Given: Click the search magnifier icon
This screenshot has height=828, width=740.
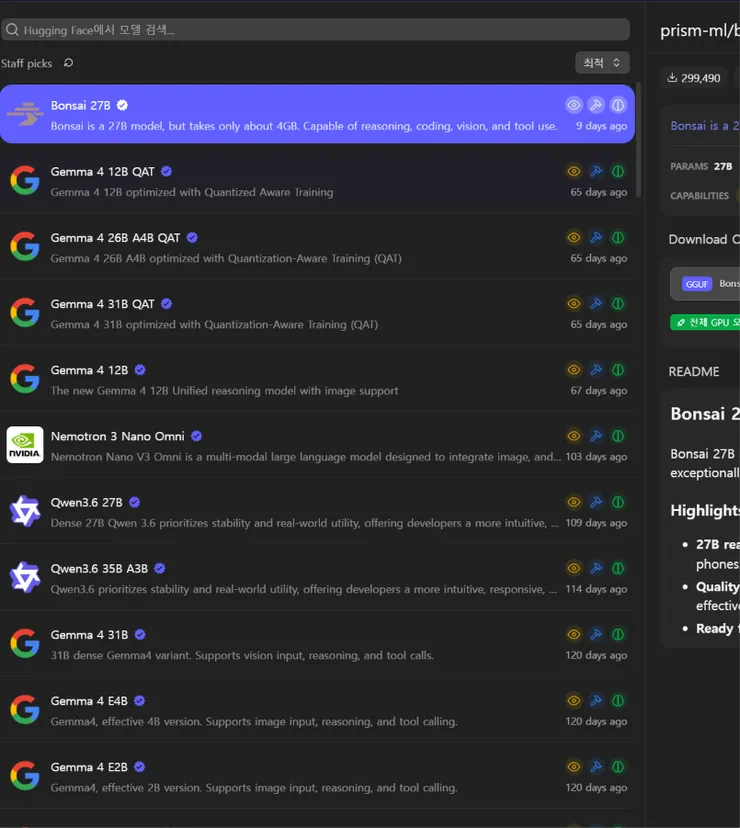Looking at the screenshot, I should [x=12, y=30].
